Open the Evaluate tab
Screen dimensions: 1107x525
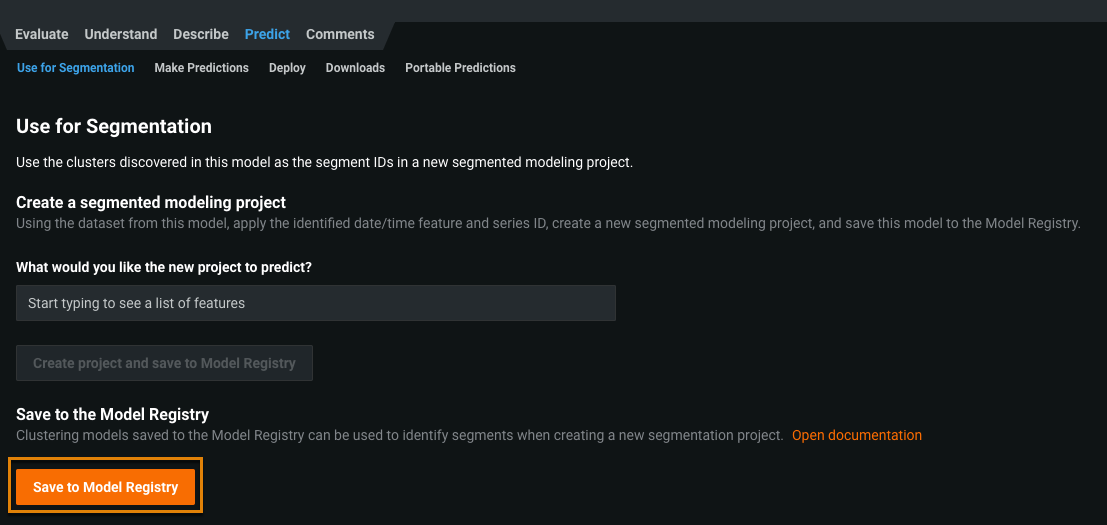coord(41,34)
